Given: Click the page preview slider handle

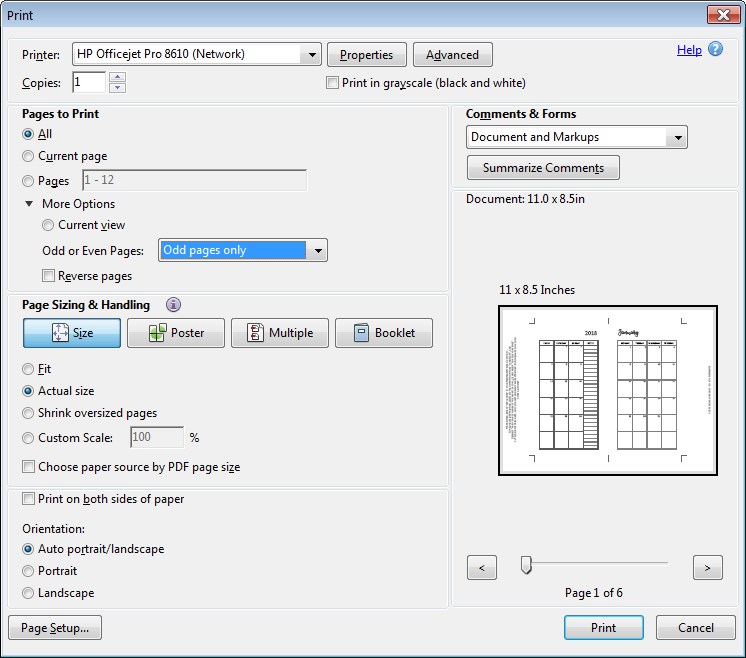Looking at the screenshot, I should tap(526, 566).
